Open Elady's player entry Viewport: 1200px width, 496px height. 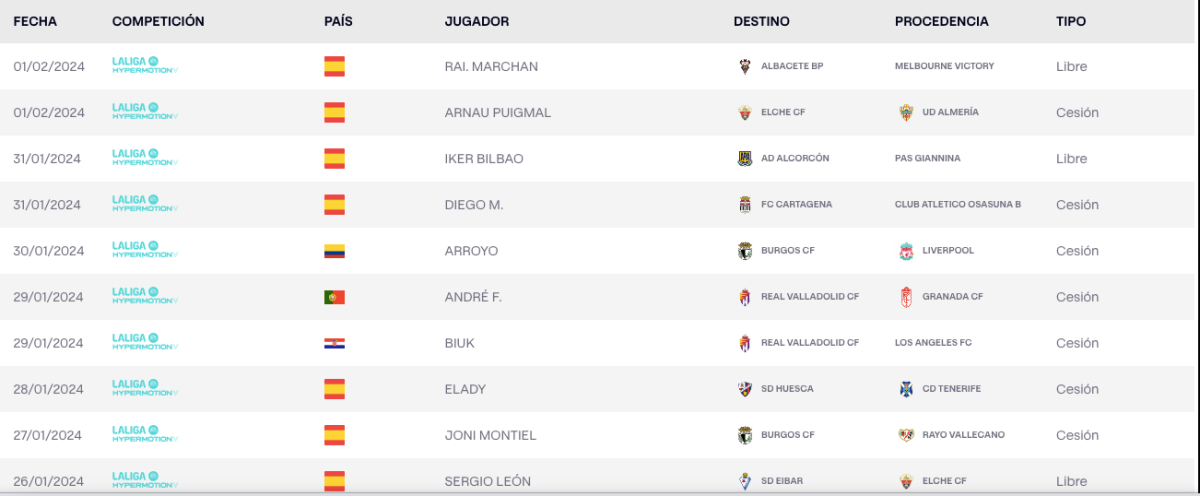tap(464, 389)
